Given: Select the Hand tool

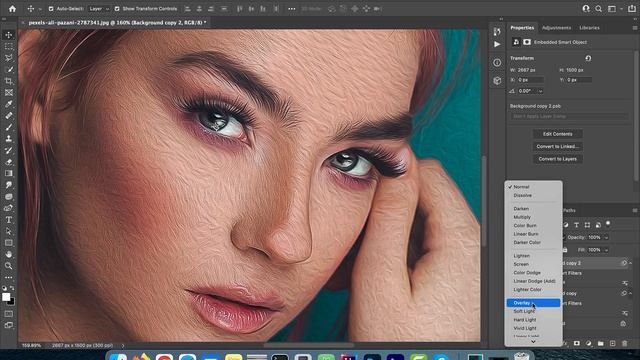Looking at the screenshot, I should tap(9, 254).
